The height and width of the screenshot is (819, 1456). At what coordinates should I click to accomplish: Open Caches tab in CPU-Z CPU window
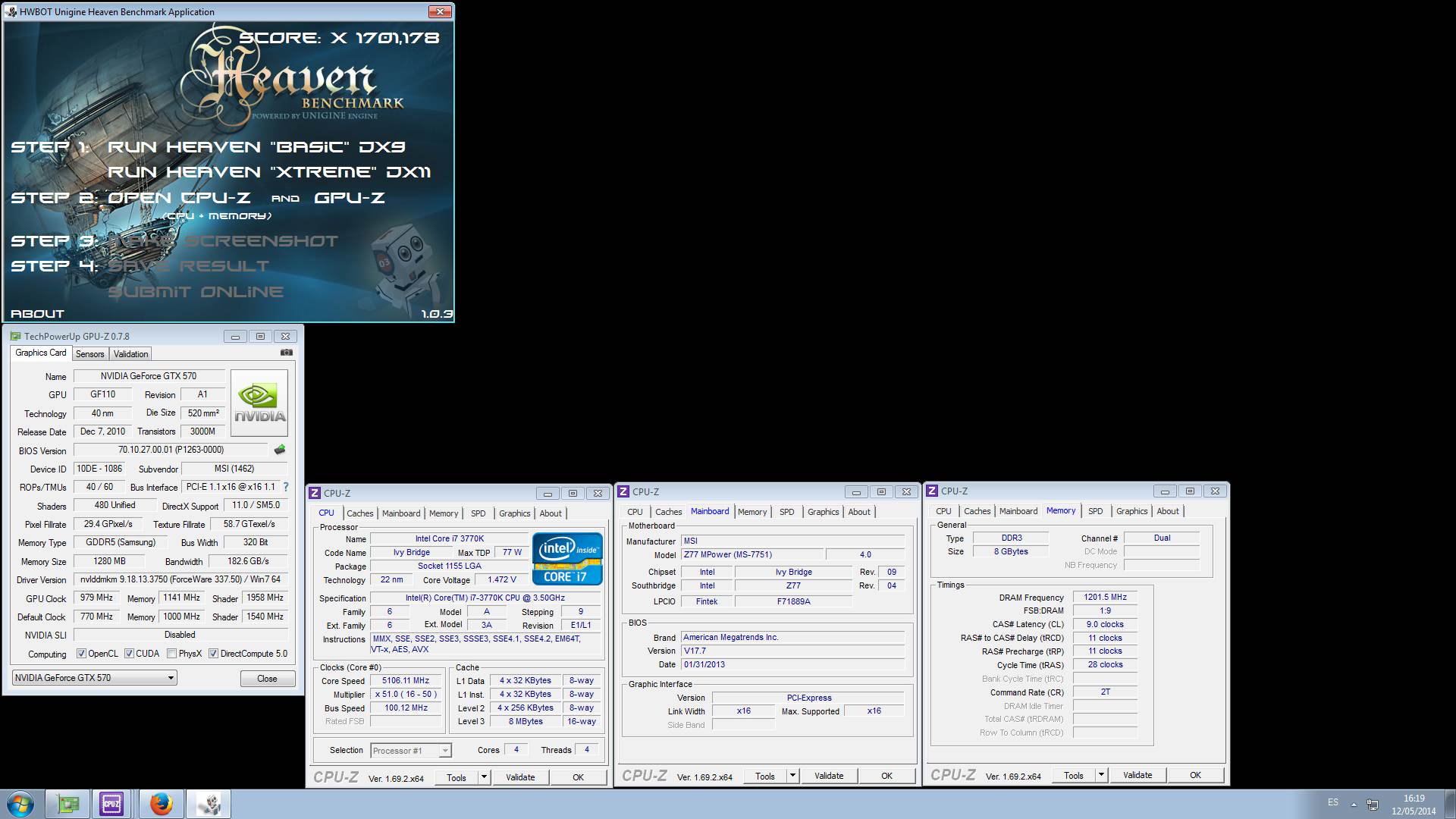click(359, 513)
